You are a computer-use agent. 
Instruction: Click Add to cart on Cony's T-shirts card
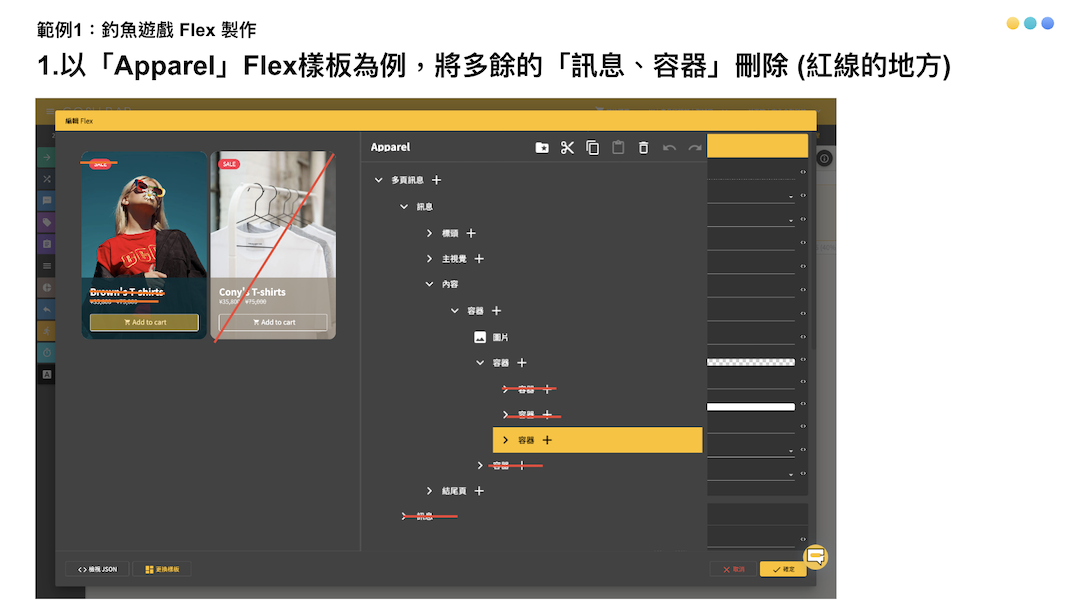(x=273, y=322)
